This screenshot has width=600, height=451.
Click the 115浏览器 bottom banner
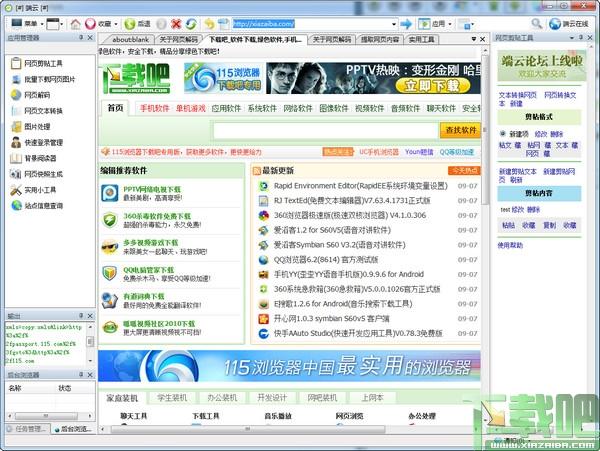pos(289,366)
